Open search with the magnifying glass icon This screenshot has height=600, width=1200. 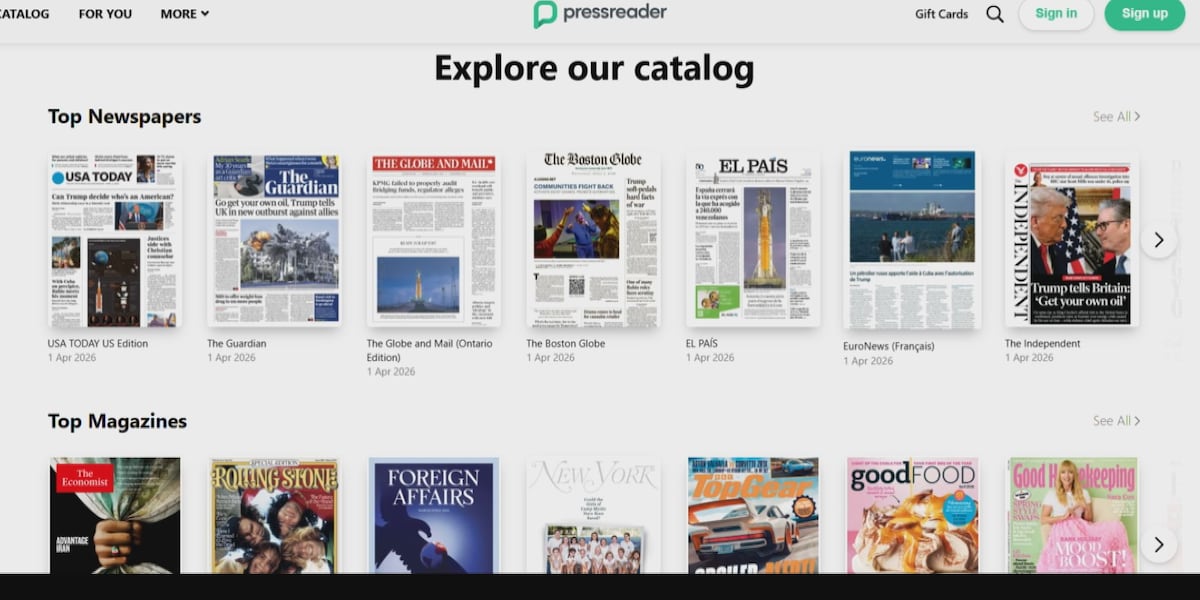(x=994, y=14)
